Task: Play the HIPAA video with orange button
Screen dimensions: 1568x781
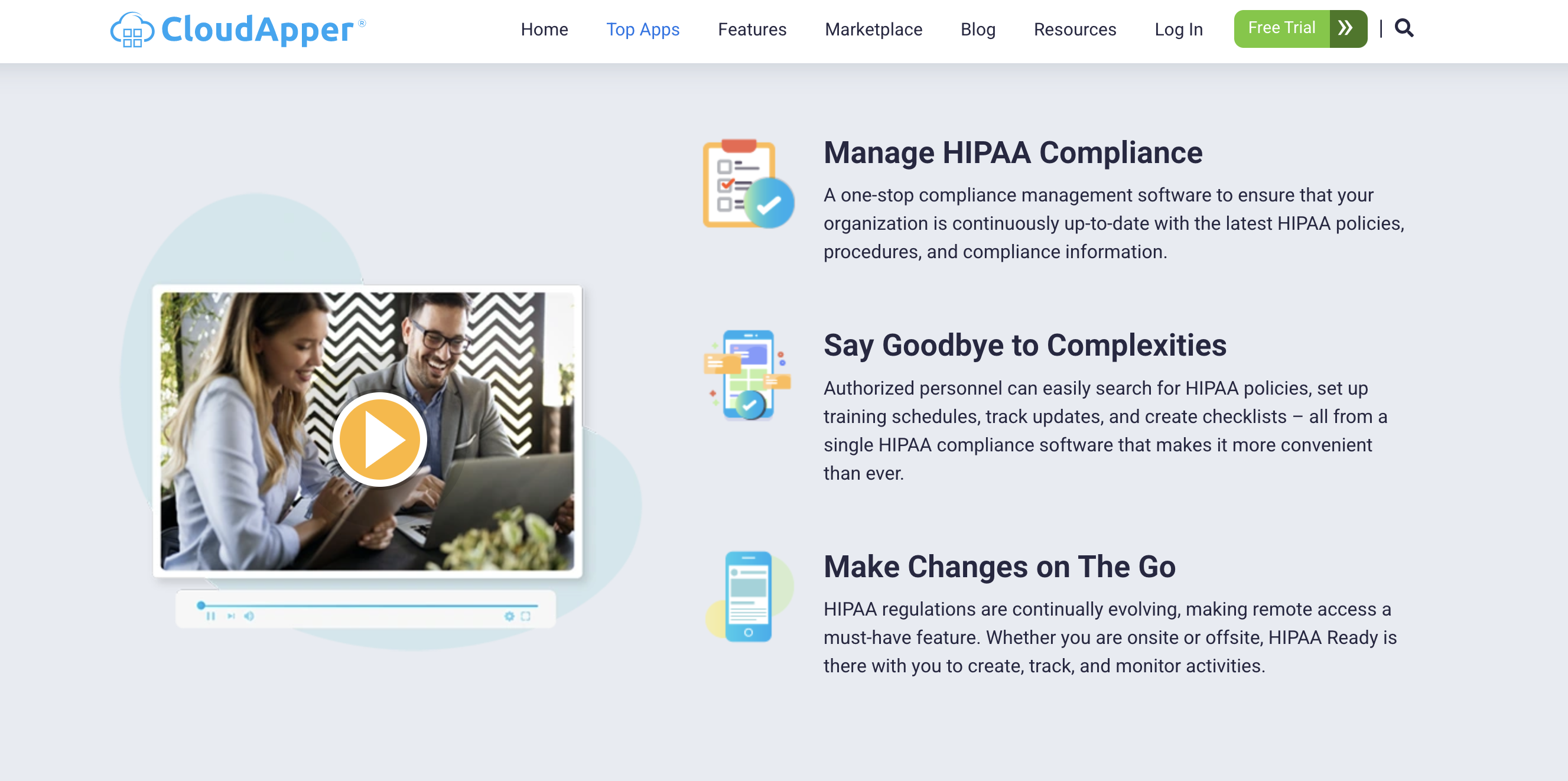Action: coord(380,439)
